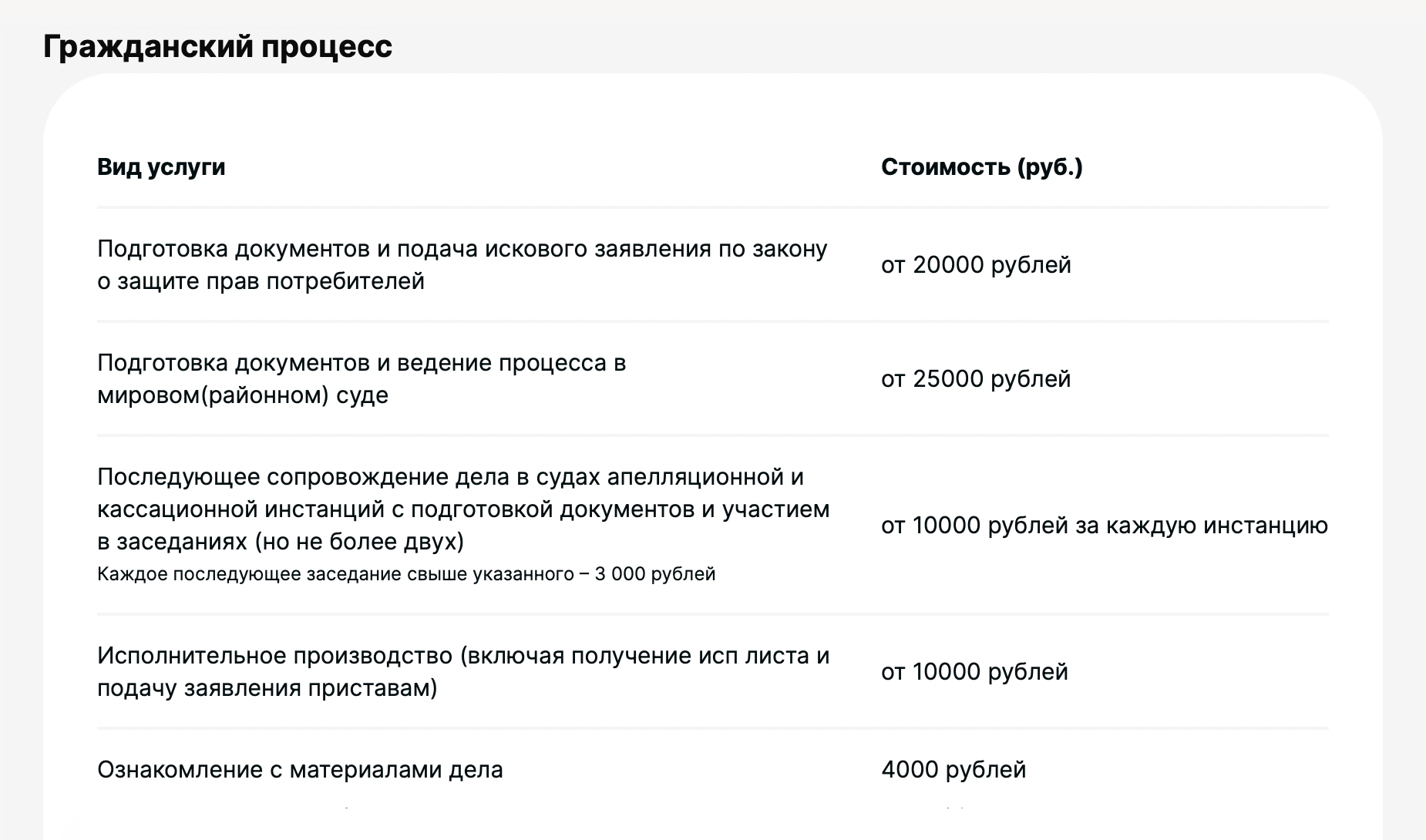Screen dimensions: 1426x840
Task: Select the 'Гражданский процесс' heading
Action: (x=217, y=46)
